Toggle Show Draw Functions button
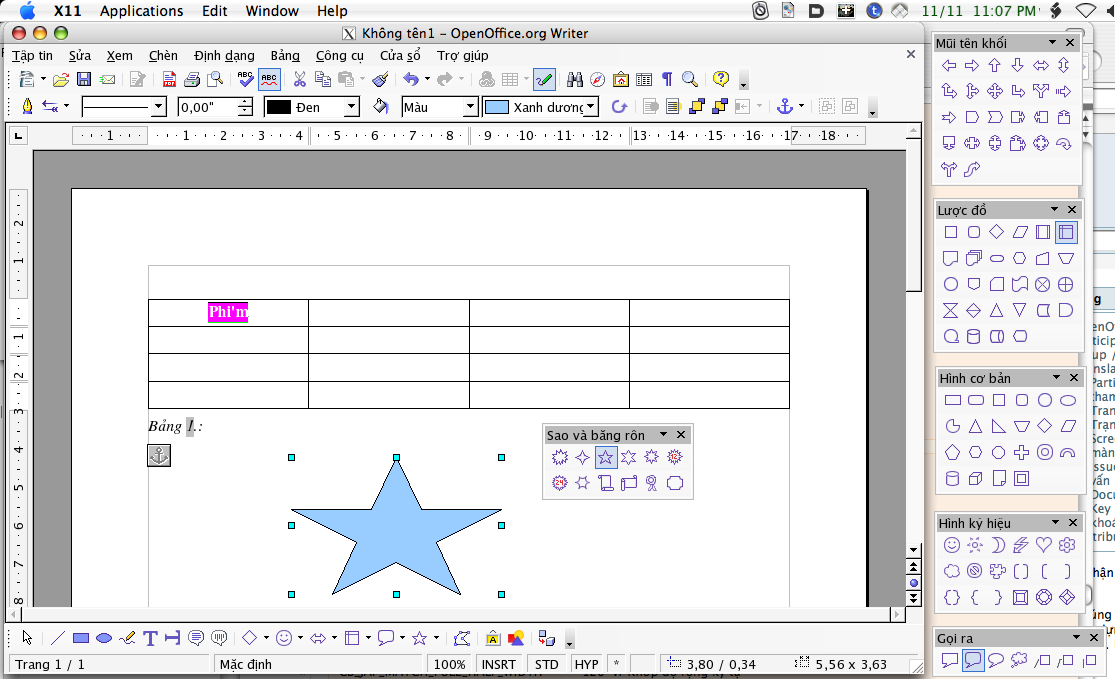The width and height of the screenshot is (1115, 679). pos(544,79)
